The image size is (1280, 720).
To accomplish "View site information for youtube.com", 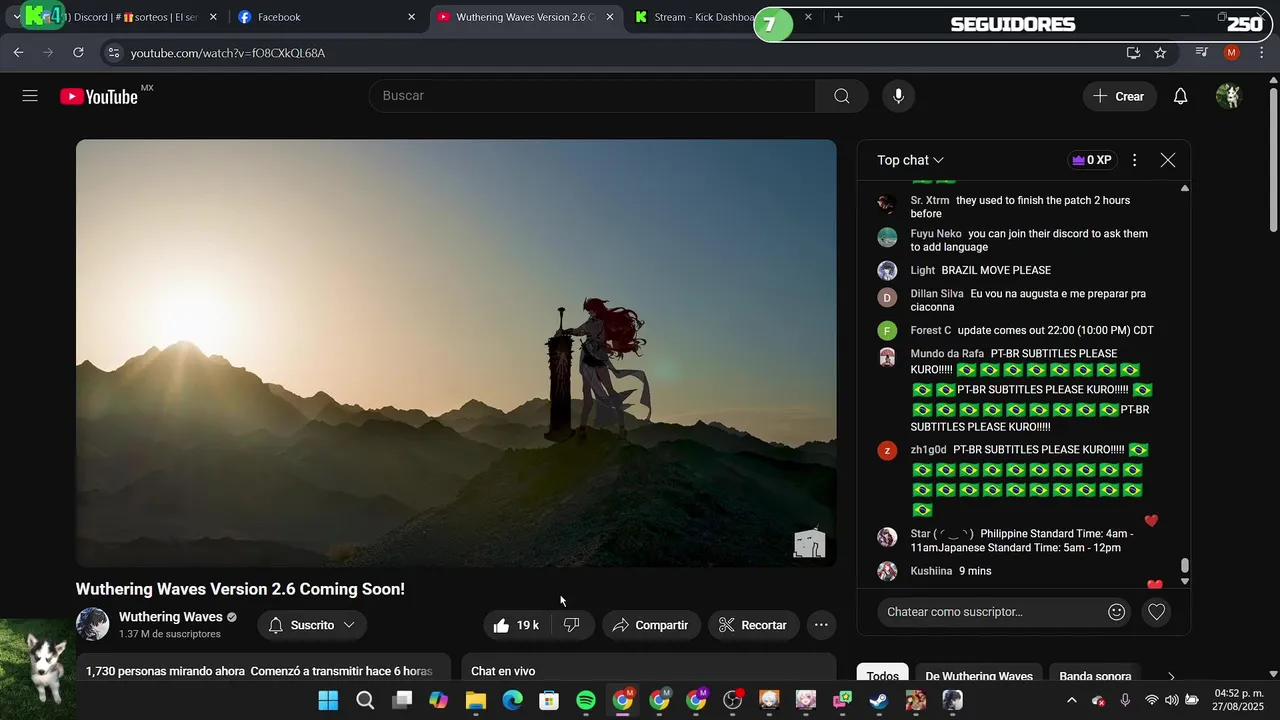I will tap(113, 53).
